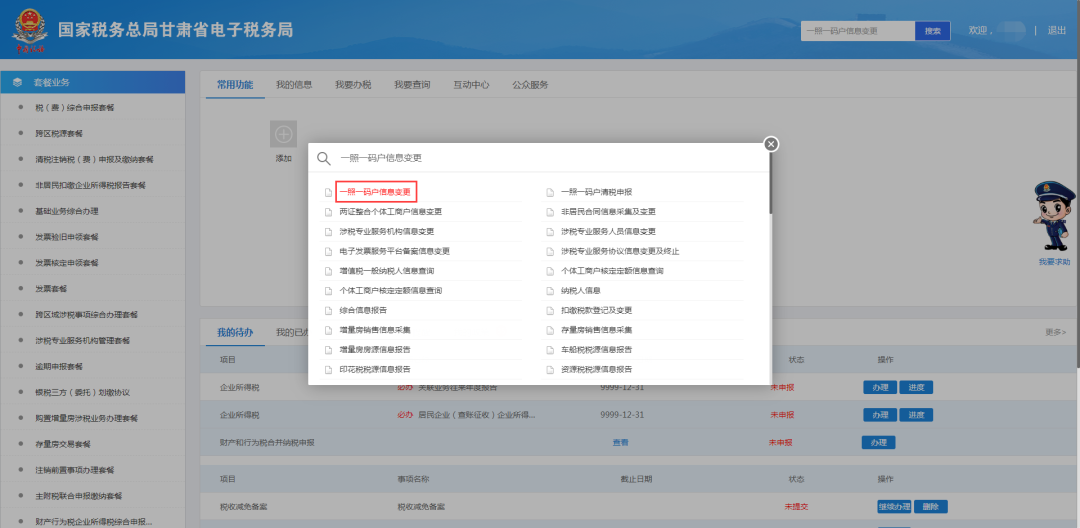Viewport: 1080px width, 528px height.
Task: Open 主附税联合申报缴纳套餐 in sidebar
Action: point(79,496)
